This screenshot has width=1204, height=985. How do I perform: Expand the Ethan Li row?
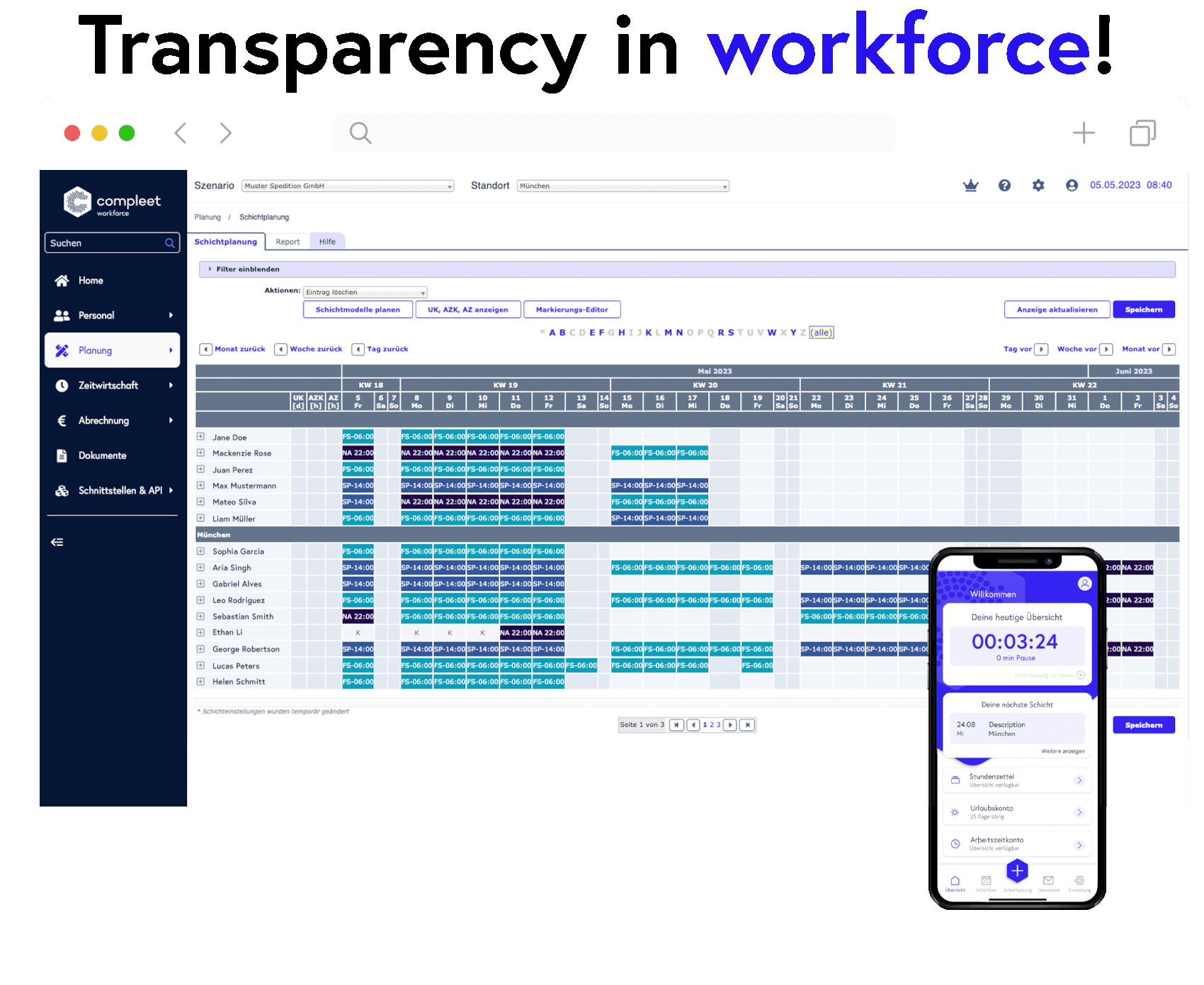click(x=200, y=632)
